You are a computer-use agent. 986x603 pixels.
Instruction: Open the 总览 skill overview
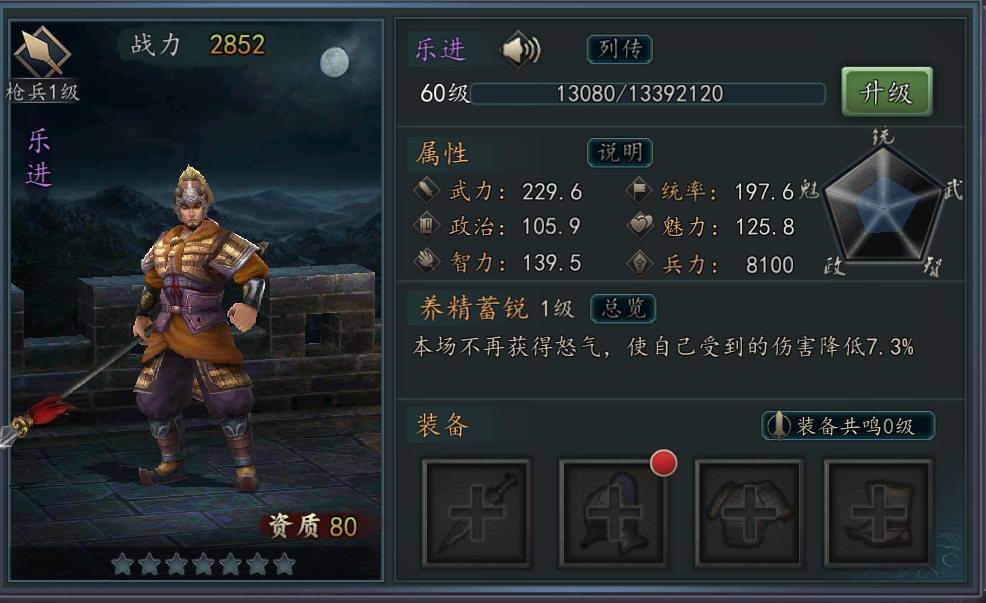[x=623, y=309]
